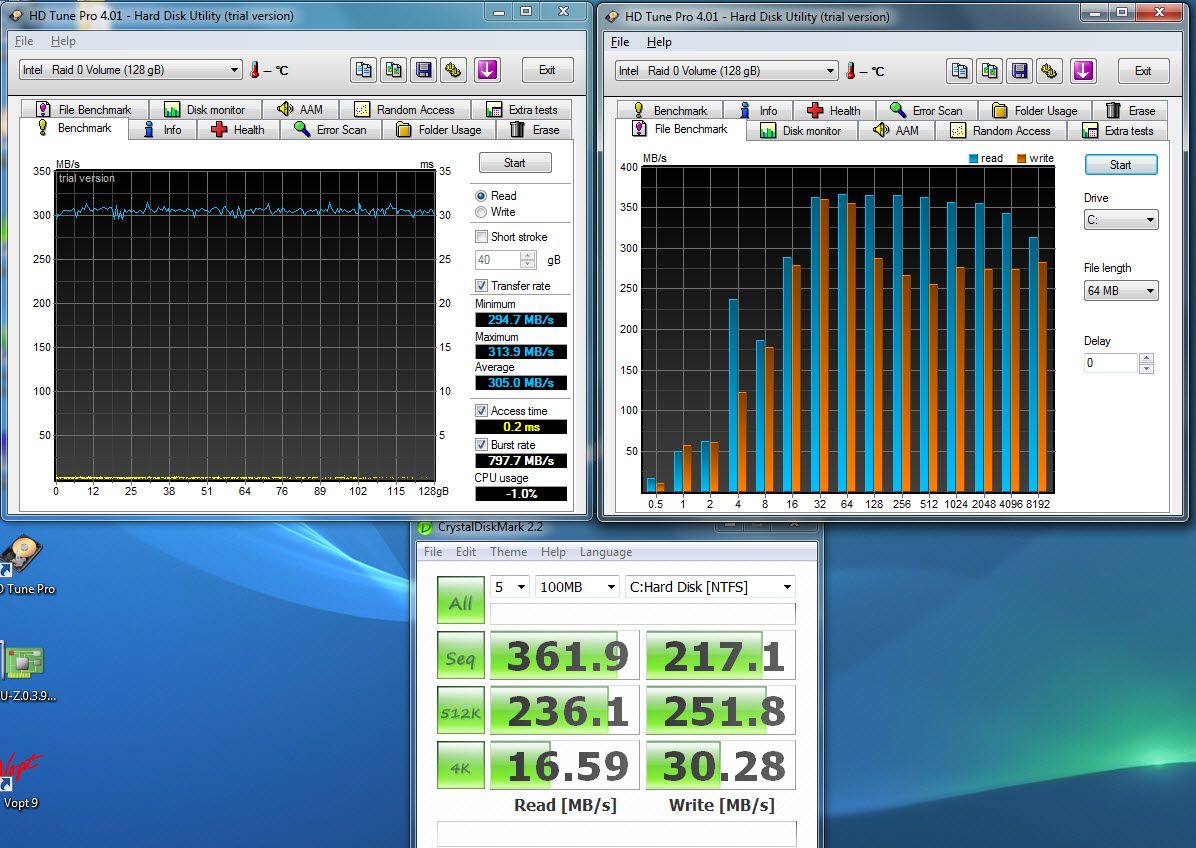The width and height of the screenshot is (1196, 848).
Task: Select HD Tune Pro desktop shortcut
Action: pos(23,565)
